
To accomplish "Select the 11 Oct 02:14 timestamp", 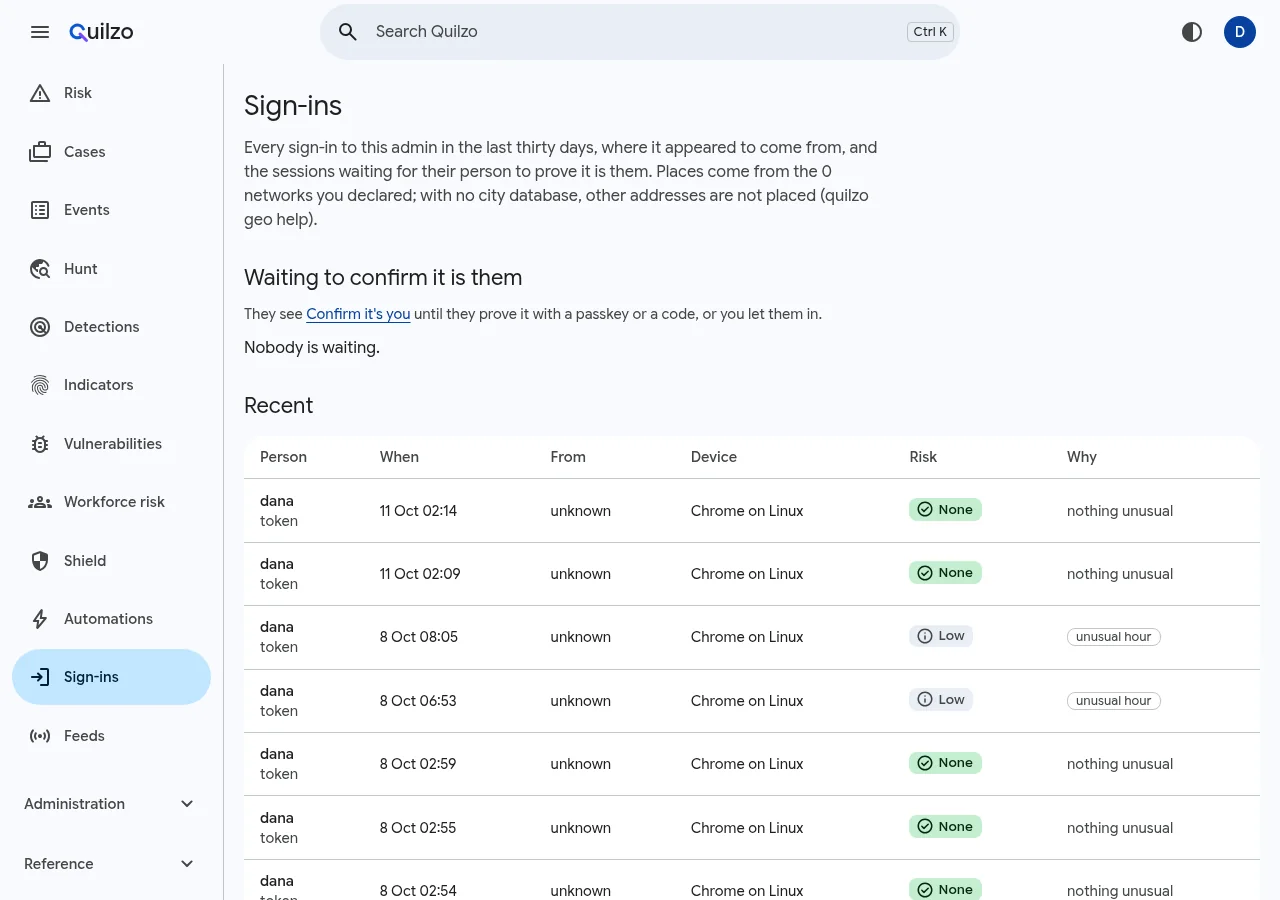I will [418, 511].
